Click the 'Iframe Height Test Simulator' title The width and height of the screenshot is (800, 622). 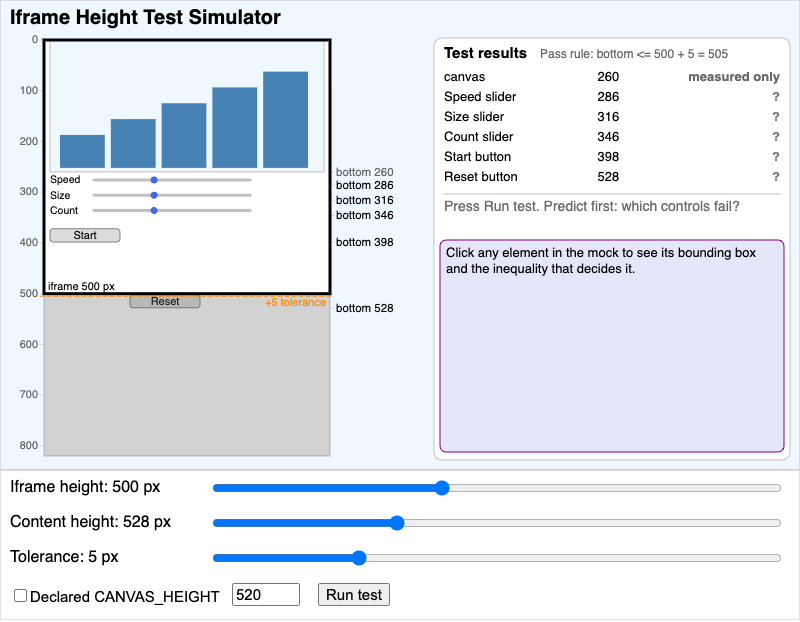coord(145,17)
